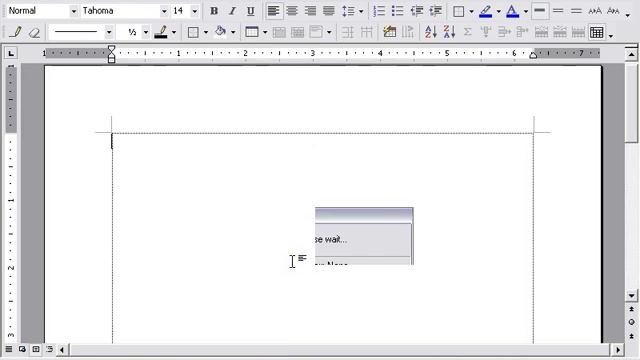
Task: Click the Merge Cells icon
Action: coord(279,32)
